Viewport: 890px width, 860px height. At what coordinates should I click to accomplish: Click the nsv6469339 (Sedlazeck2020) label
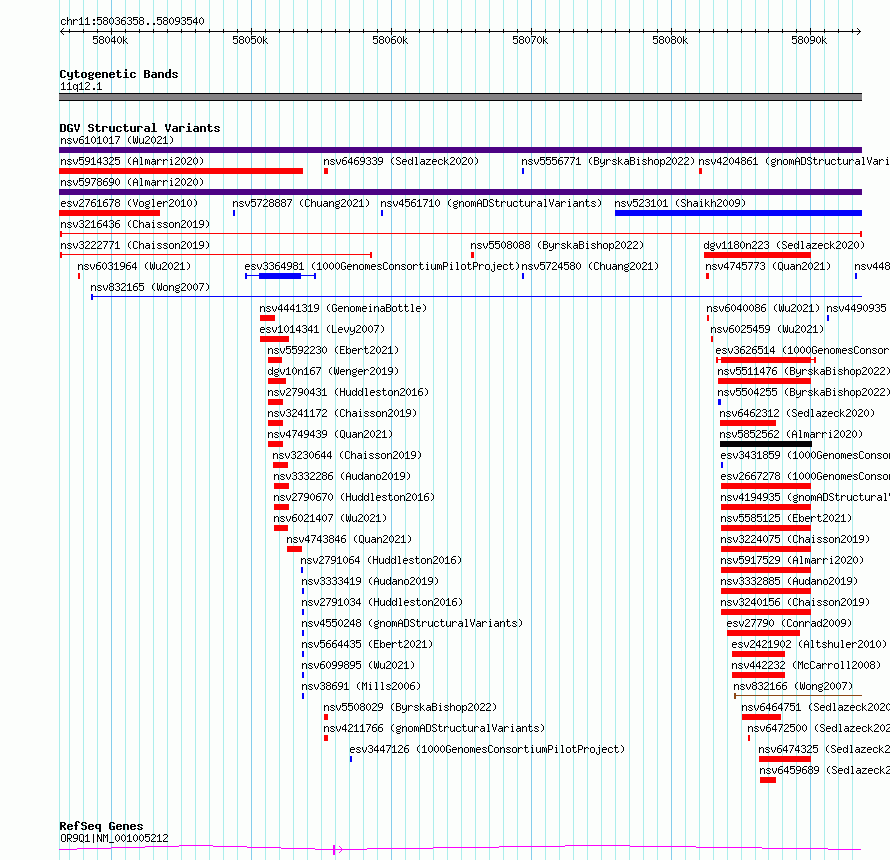pos(401,161)
